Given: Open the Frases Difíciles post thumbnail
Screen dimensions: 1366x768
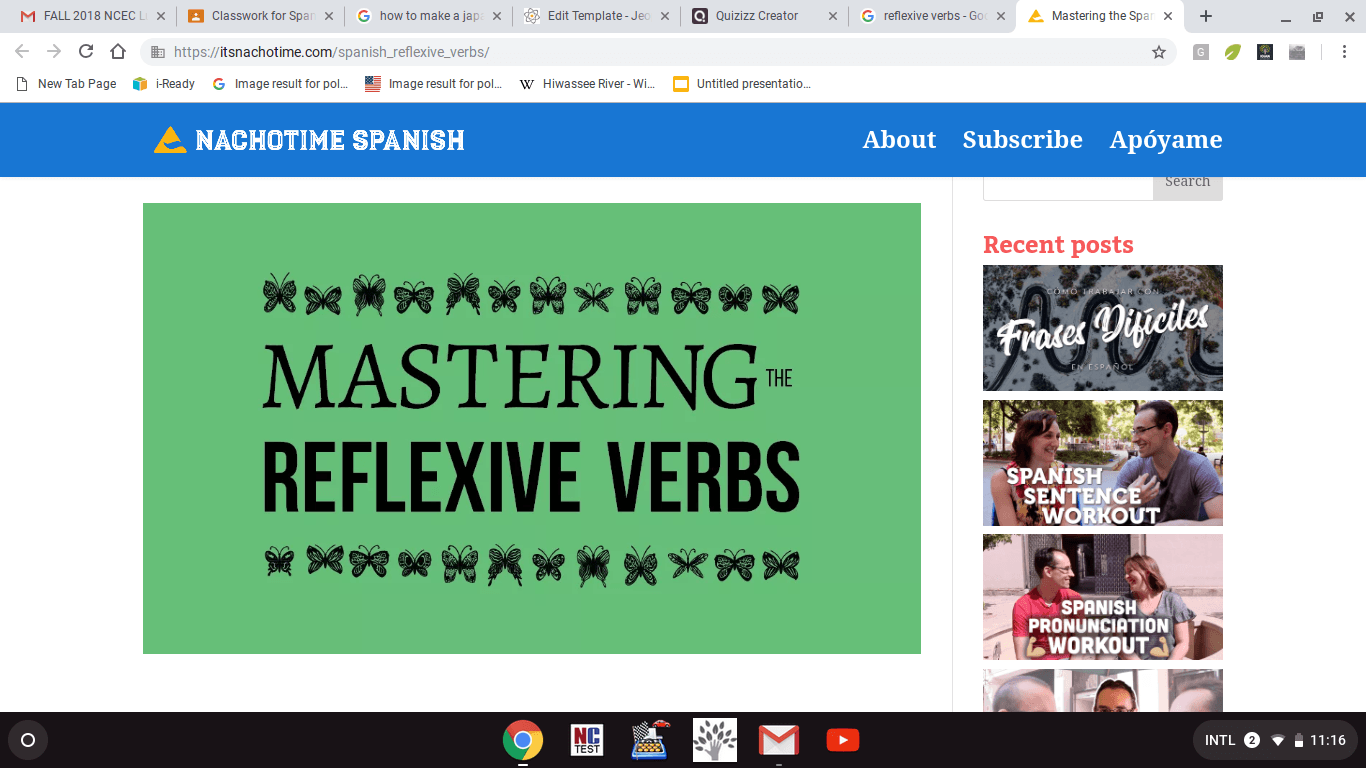Looking at the screenshot, I should click(1102, 328).
